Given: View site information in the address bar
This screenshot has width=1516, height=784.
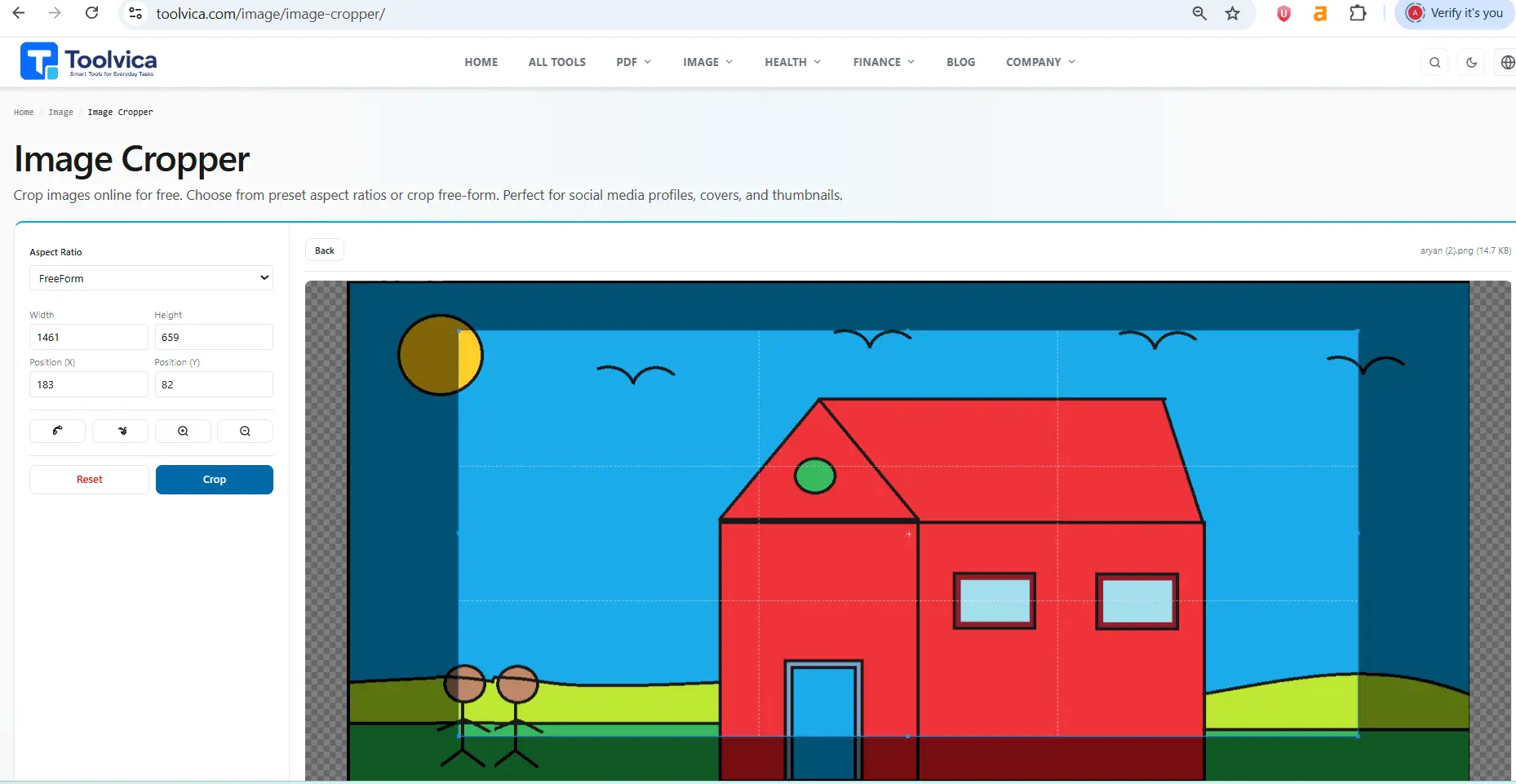Looking at the screenshot, I should point(136,13).
